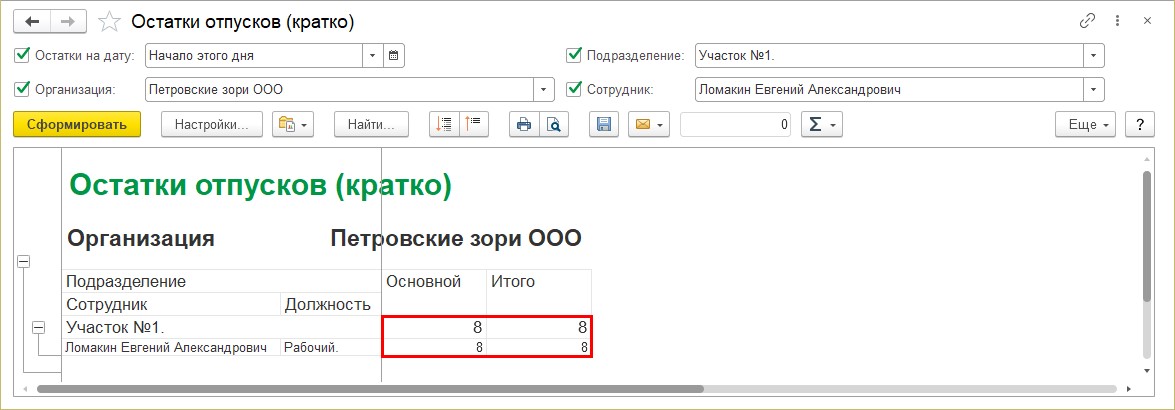Open the sigma sum functions button

(x=822, y=124)
